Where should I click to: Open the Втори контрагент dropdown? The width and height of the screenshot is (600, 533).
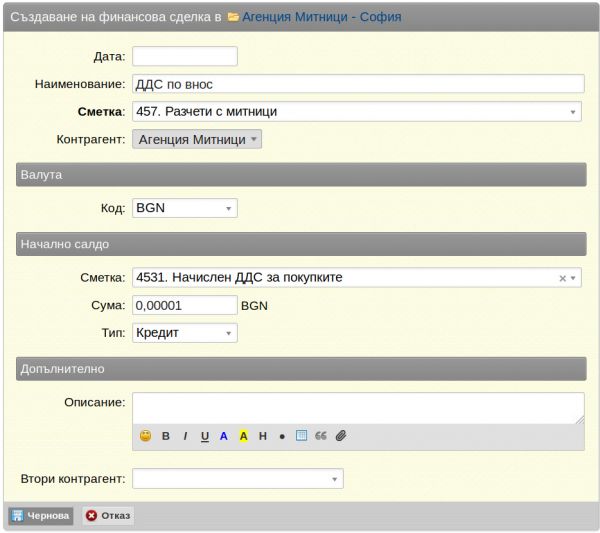point(238,479)
